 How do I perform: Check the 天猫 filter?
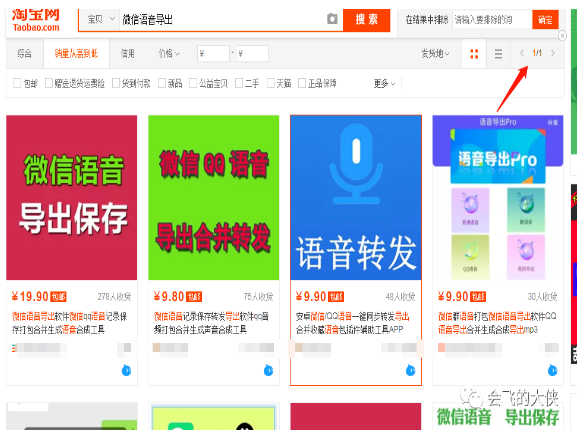click(x=271, y=83)
